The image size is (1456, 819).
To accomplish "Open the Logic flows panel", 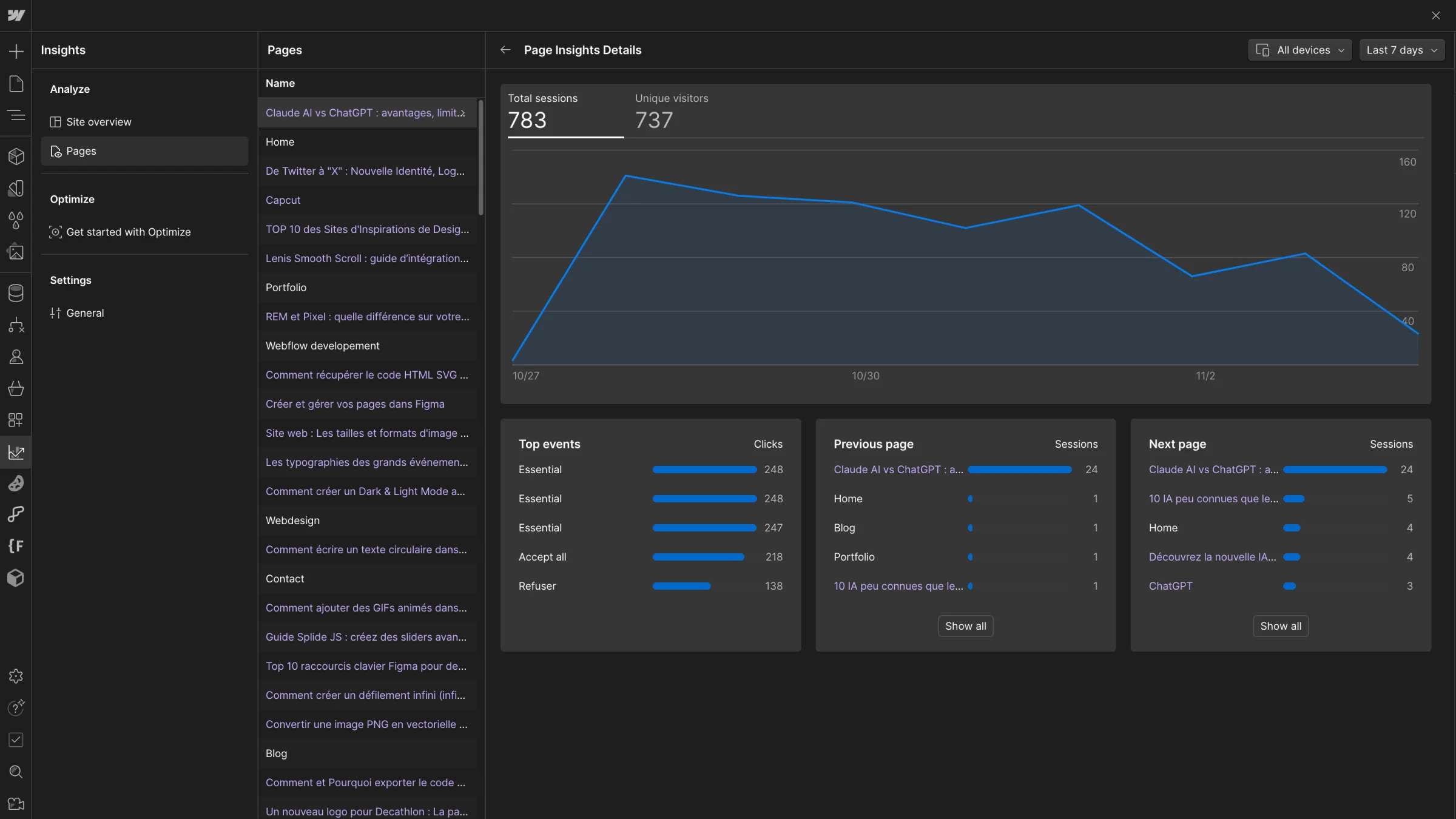I will [16, 325].
